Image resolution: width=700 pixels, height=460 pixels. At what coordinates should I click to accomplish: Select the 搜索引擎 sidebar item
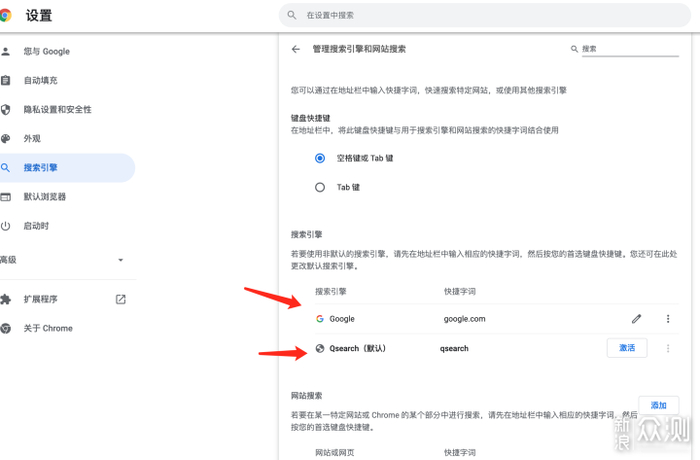pyautogui.click(x=67, y=168)
